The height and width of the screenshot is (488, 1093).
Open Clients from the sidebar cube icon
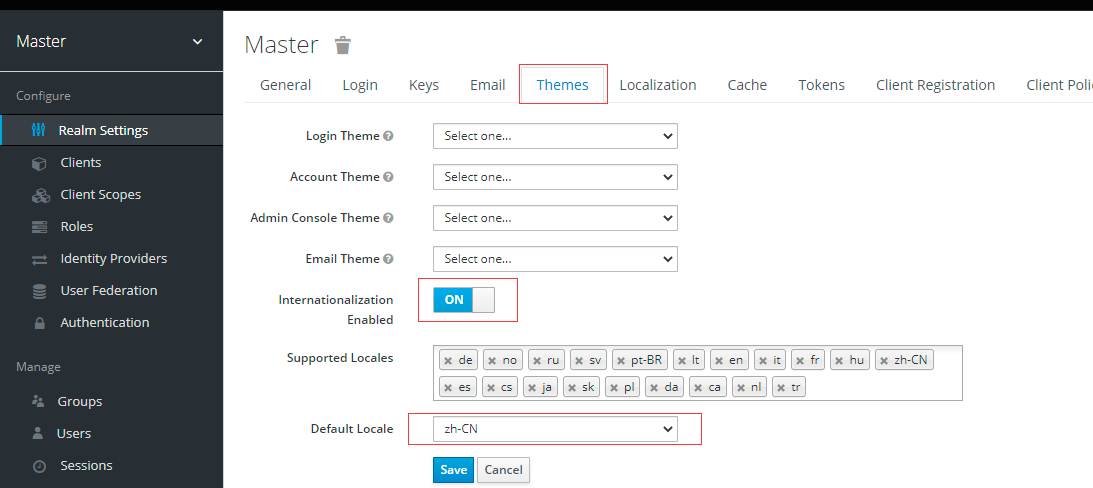point(40,163)
